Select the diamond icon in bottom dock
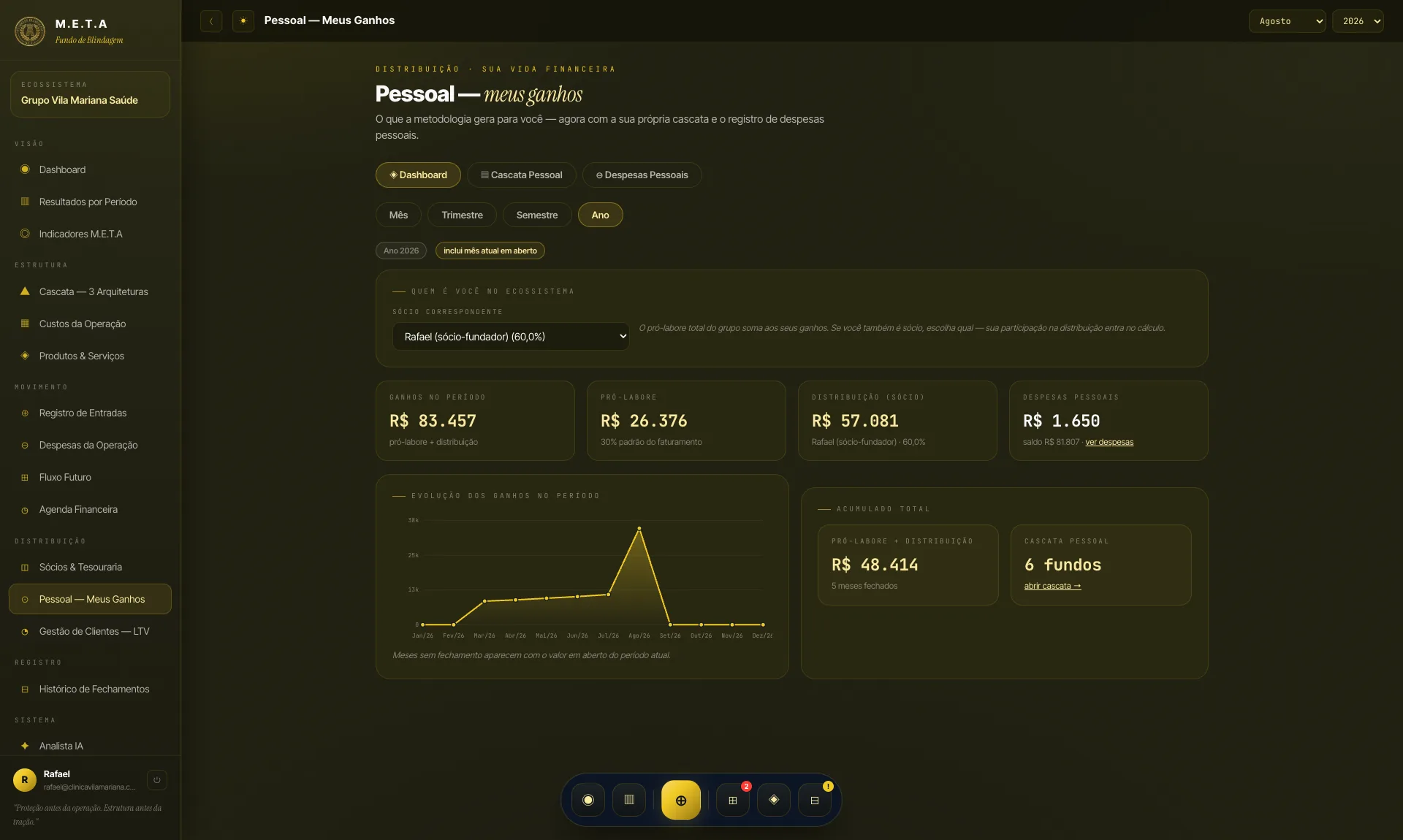1403x840 pixels. pos(774,801)
